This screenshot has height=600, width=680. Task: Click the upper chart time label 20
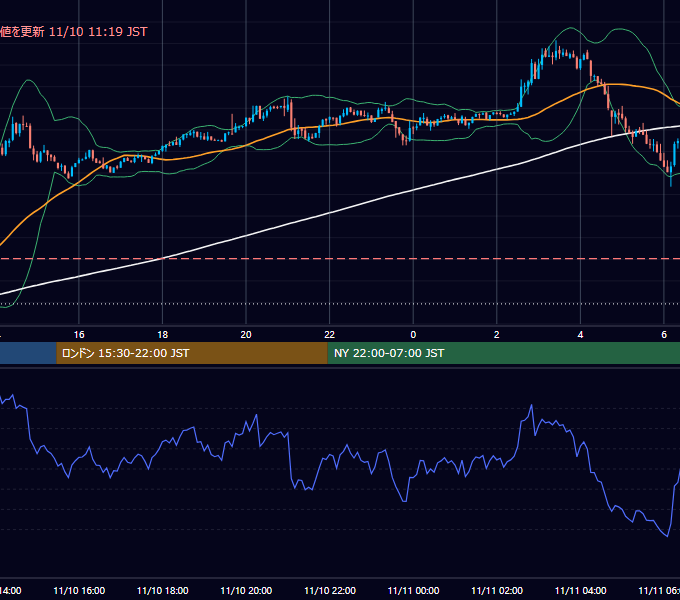pyautogui.click(x=246, y=335)
